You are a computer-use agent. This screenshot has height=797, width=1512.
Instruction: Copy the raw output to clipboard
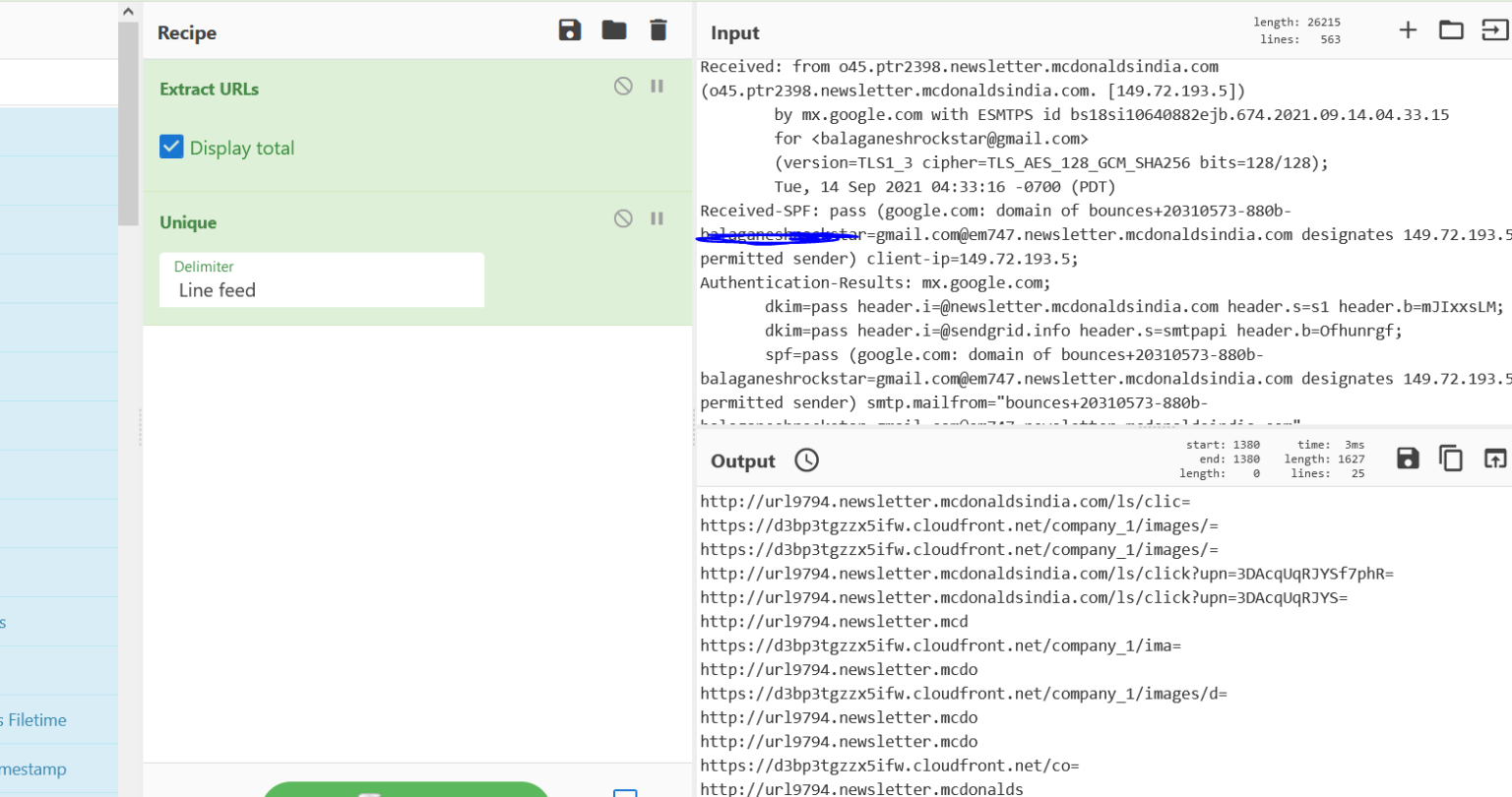click(1450, 458)
